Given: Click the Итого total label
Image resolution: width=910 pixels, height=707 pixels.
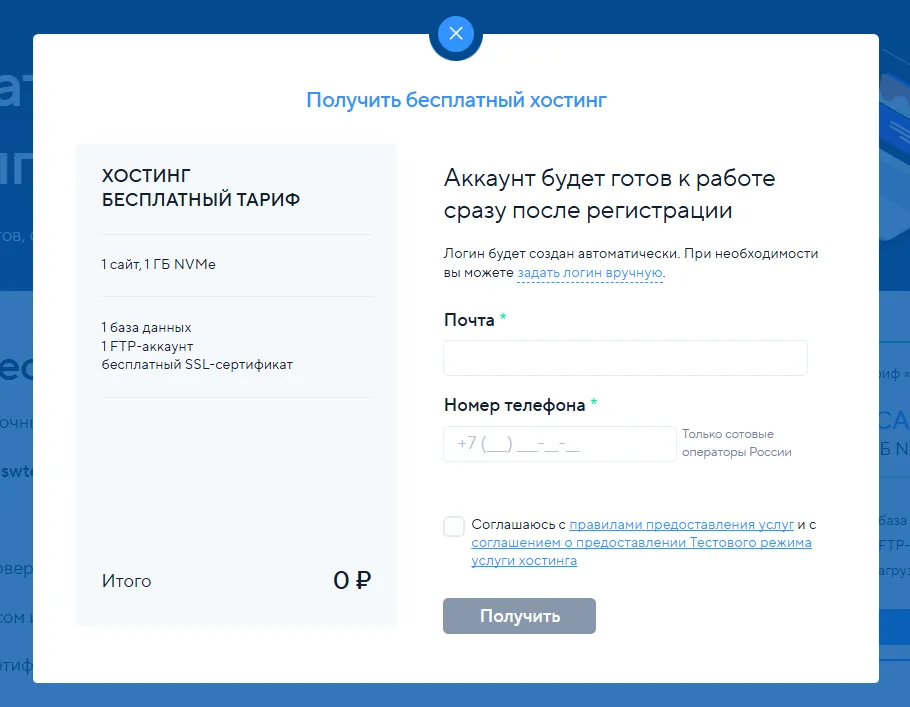Looking at the screenshot, I should (x=127, y=581).
